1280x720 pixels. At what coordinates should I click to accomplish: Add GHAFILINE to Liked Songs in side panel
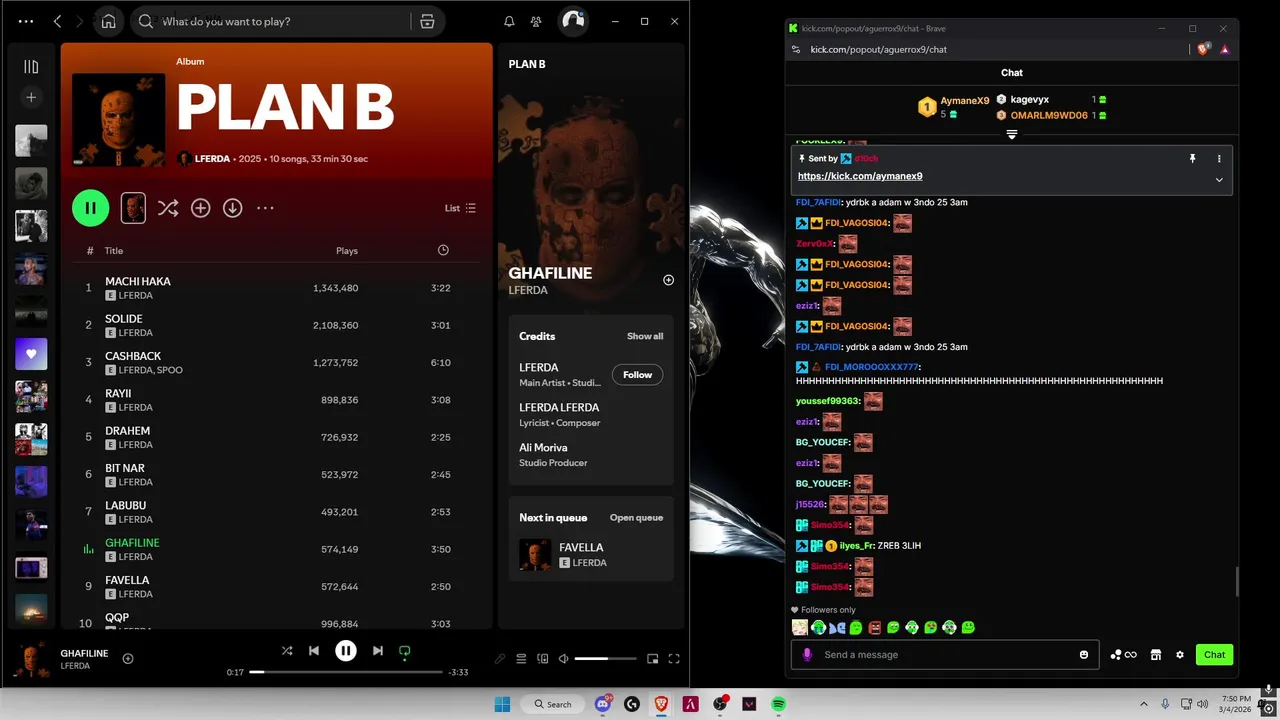668,280
